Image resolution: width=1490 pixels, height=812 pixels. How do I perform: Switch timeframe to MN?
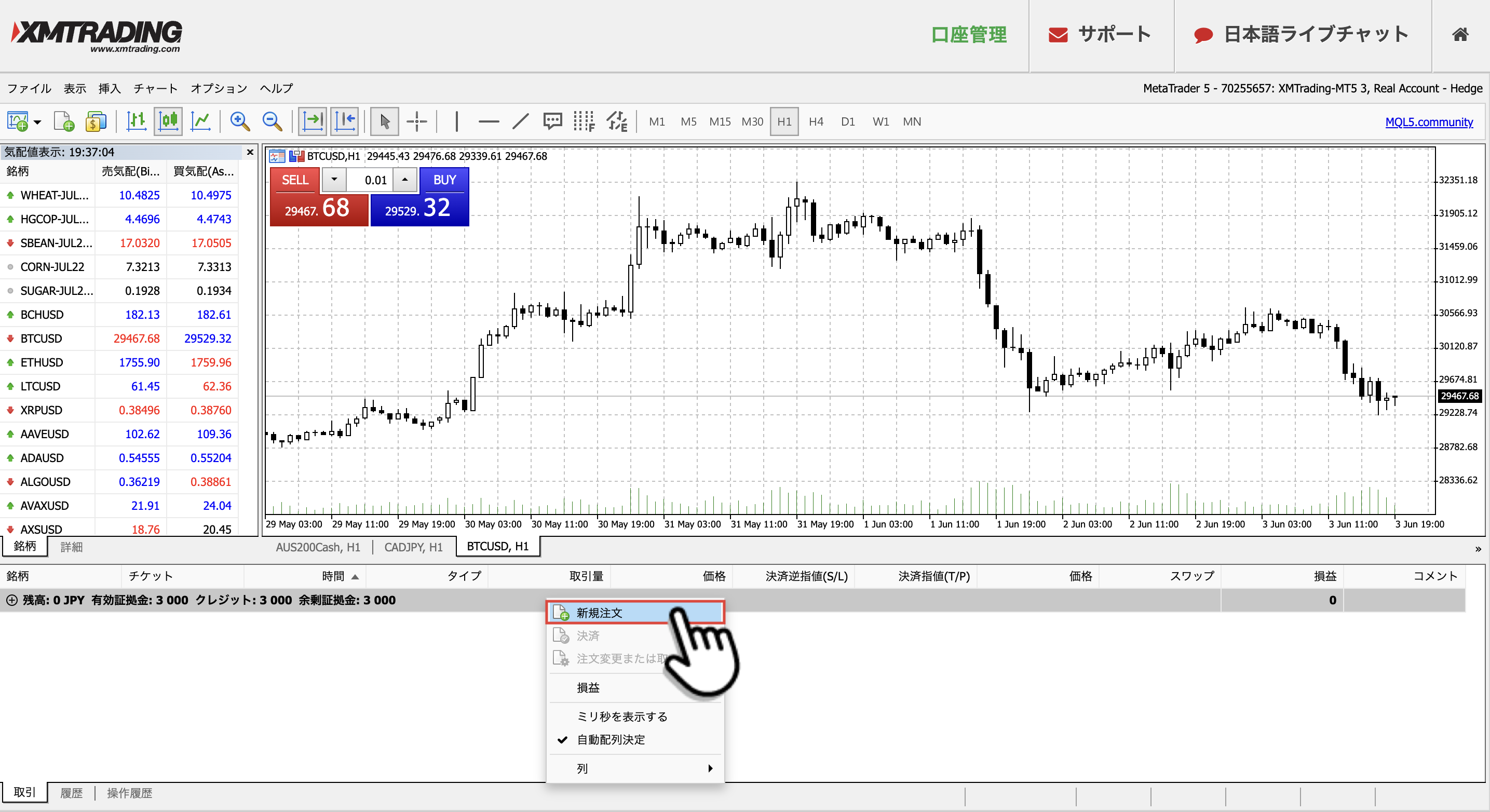[912, 122]
